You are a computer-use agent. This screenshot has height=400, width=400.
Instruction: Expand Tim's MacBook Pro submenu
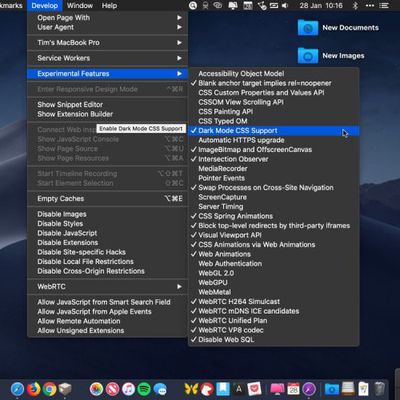click(x=107, y=42)
